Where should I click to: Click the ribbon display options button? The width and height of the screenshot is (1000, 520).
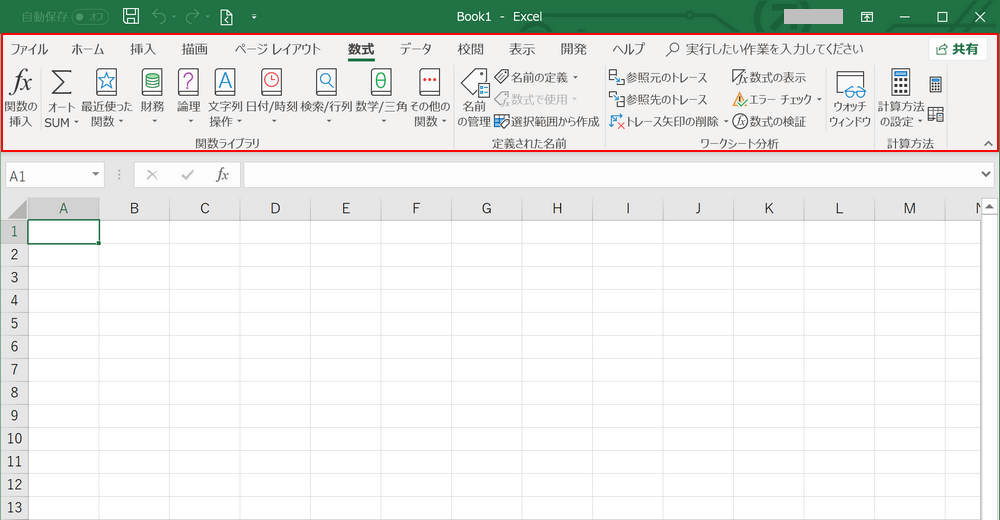click(867, 17)
